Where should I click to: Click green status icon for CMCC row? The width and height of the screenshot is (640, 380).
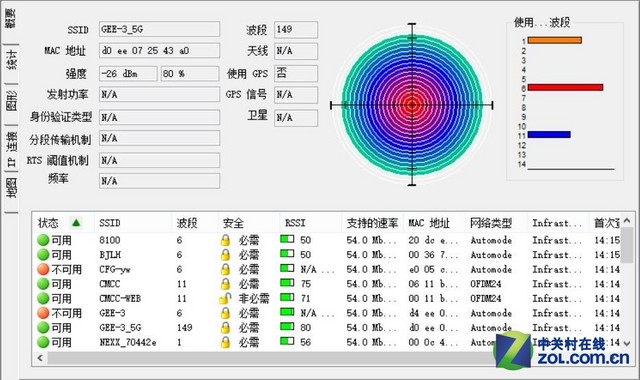(x=43, y=284)
